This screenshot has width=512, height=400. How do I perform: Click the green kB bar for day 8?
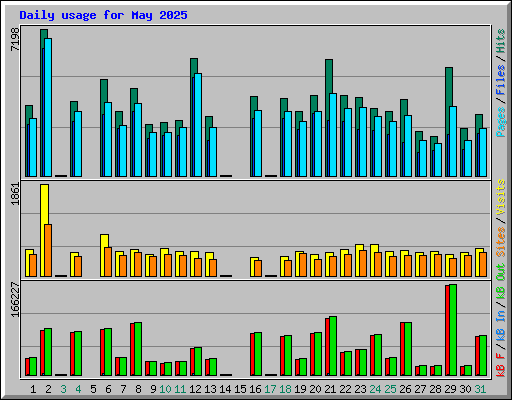(138, 349)
